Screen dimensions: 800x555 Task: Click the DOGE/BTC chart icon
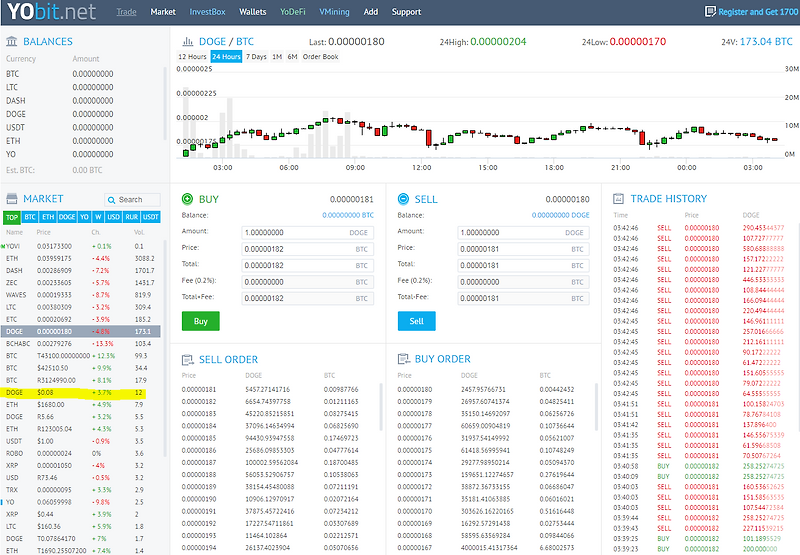[x=188, y=41]
